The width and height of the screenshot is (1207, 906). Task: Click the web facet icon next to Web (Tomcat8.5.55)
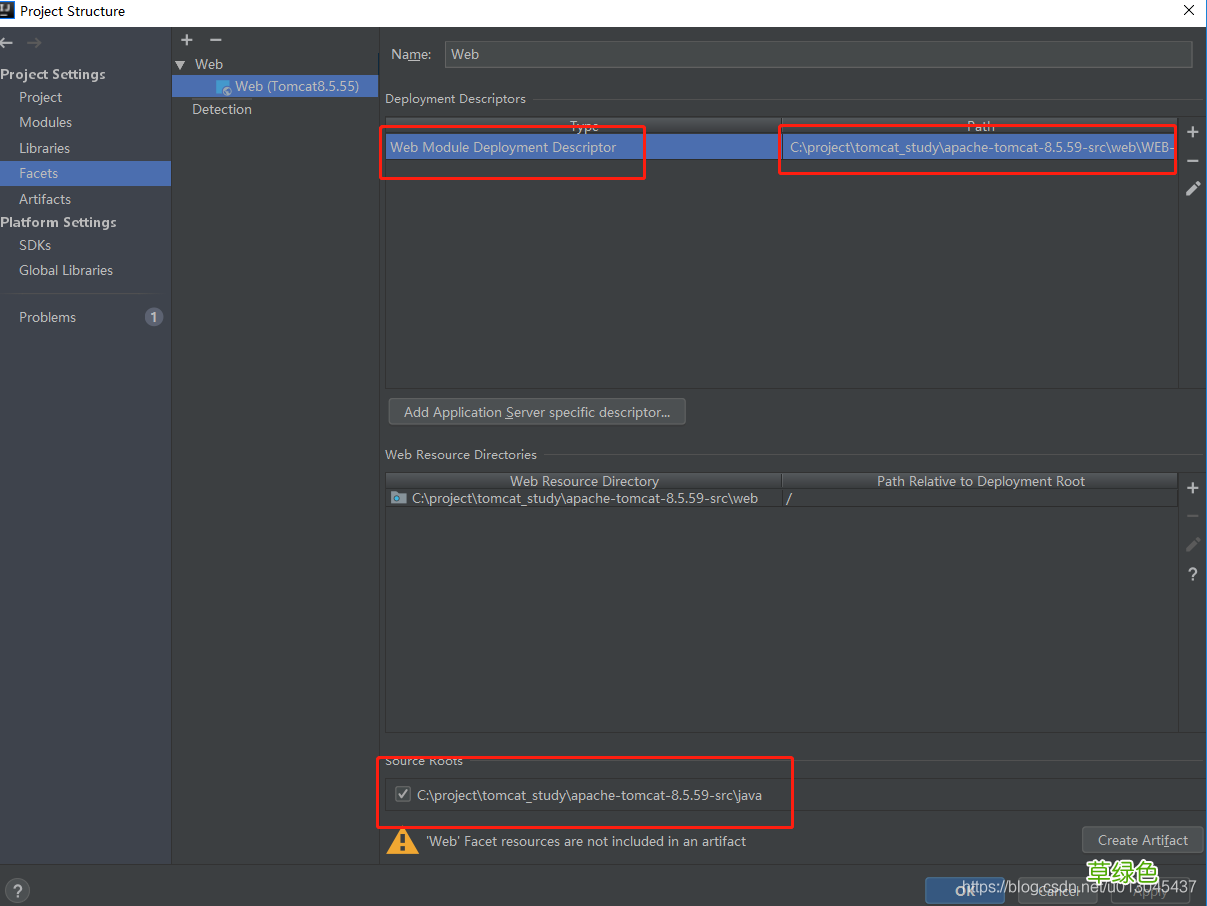[x=223, y=87]
